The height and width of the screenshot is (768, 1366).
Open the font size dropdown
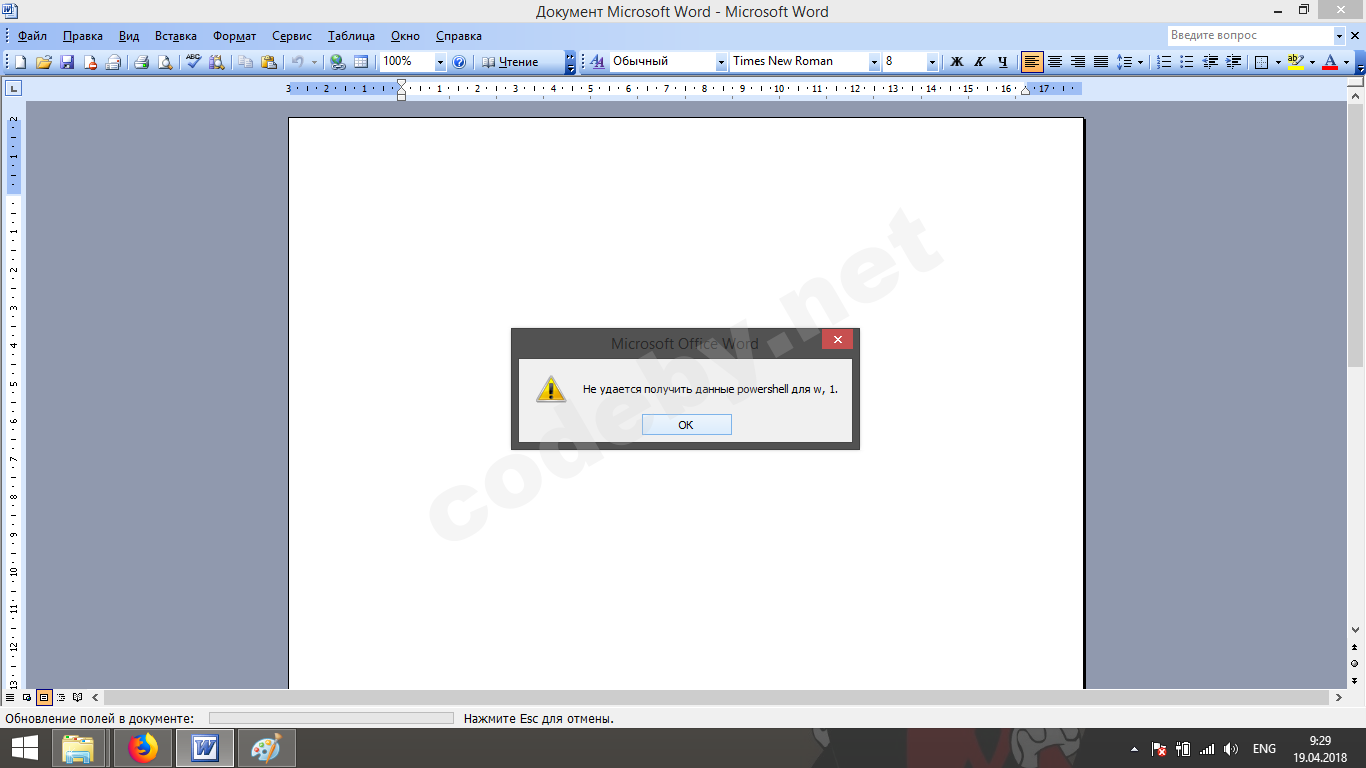[x=932, y=62]
